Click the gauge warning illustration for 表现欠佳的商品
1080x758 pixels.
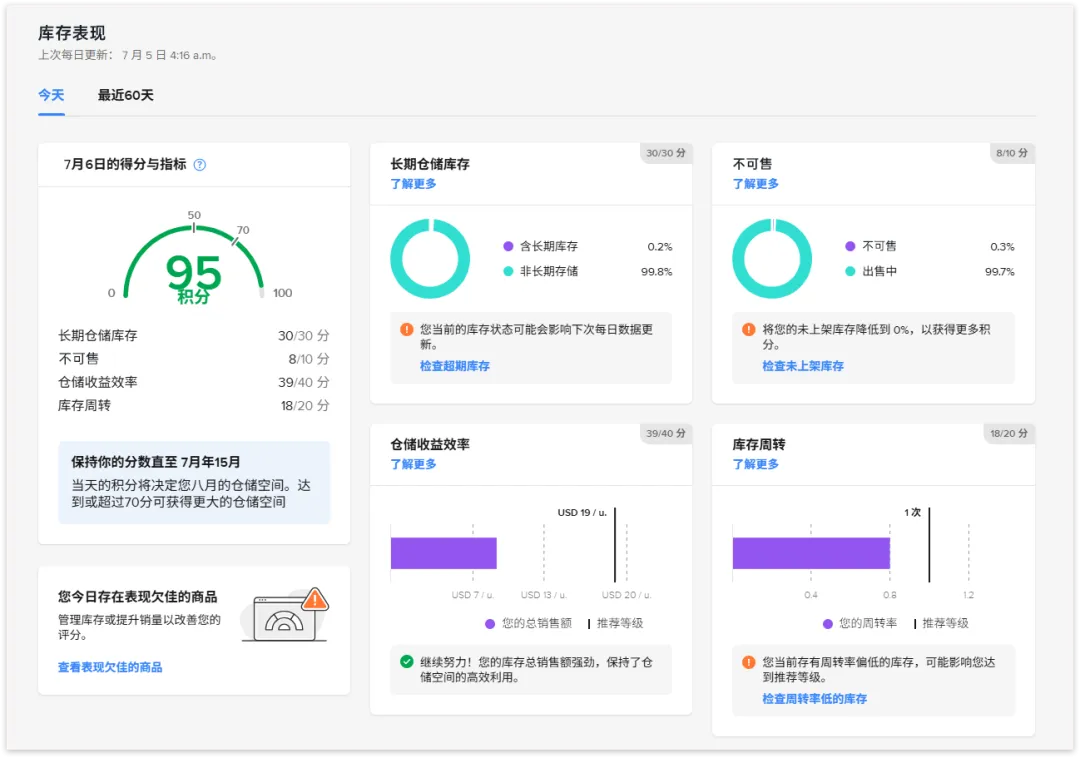[285, 614]
